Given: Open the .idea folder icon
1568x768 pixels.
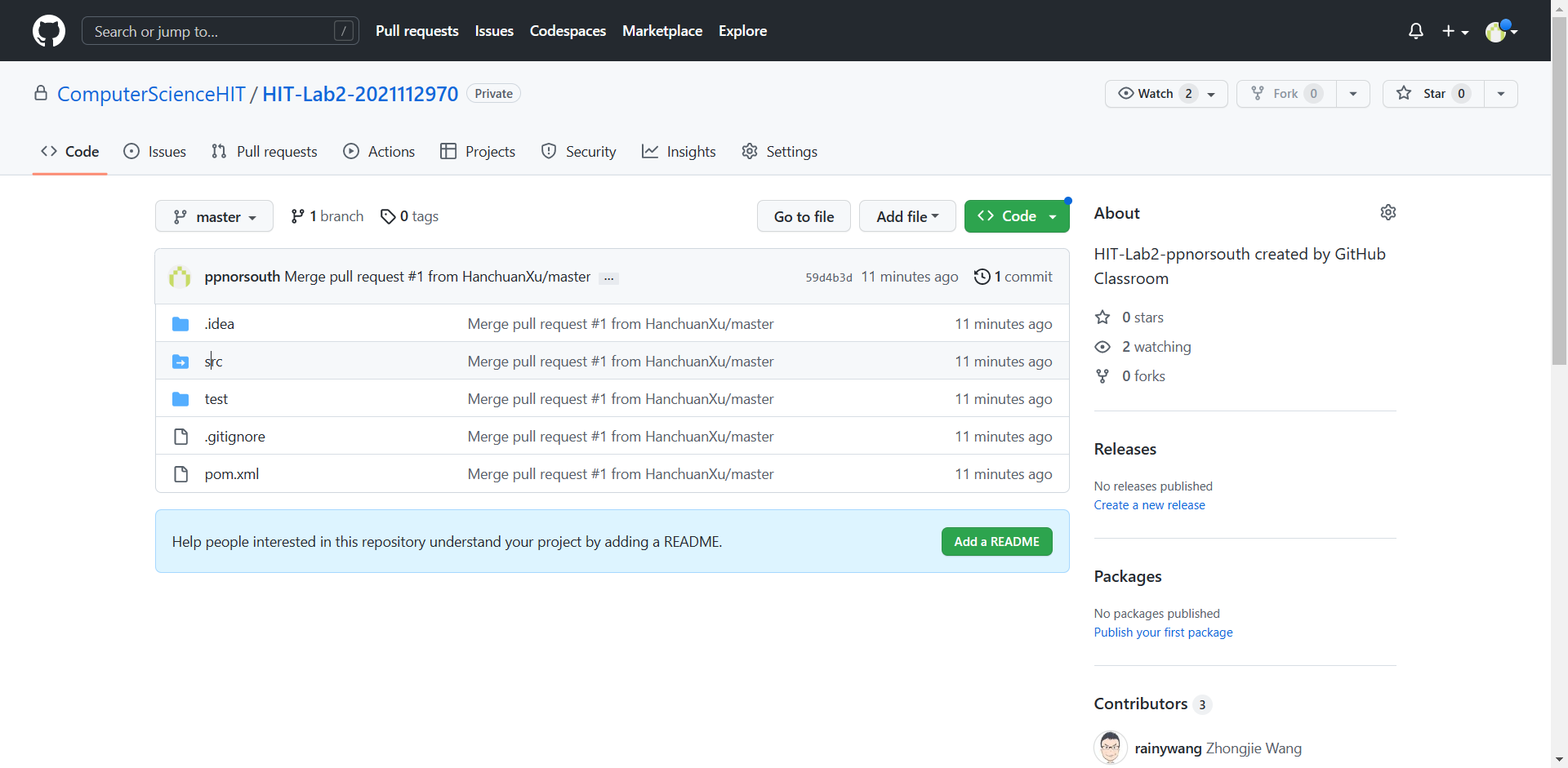Looking at the screenshot, I should point(180,324).
